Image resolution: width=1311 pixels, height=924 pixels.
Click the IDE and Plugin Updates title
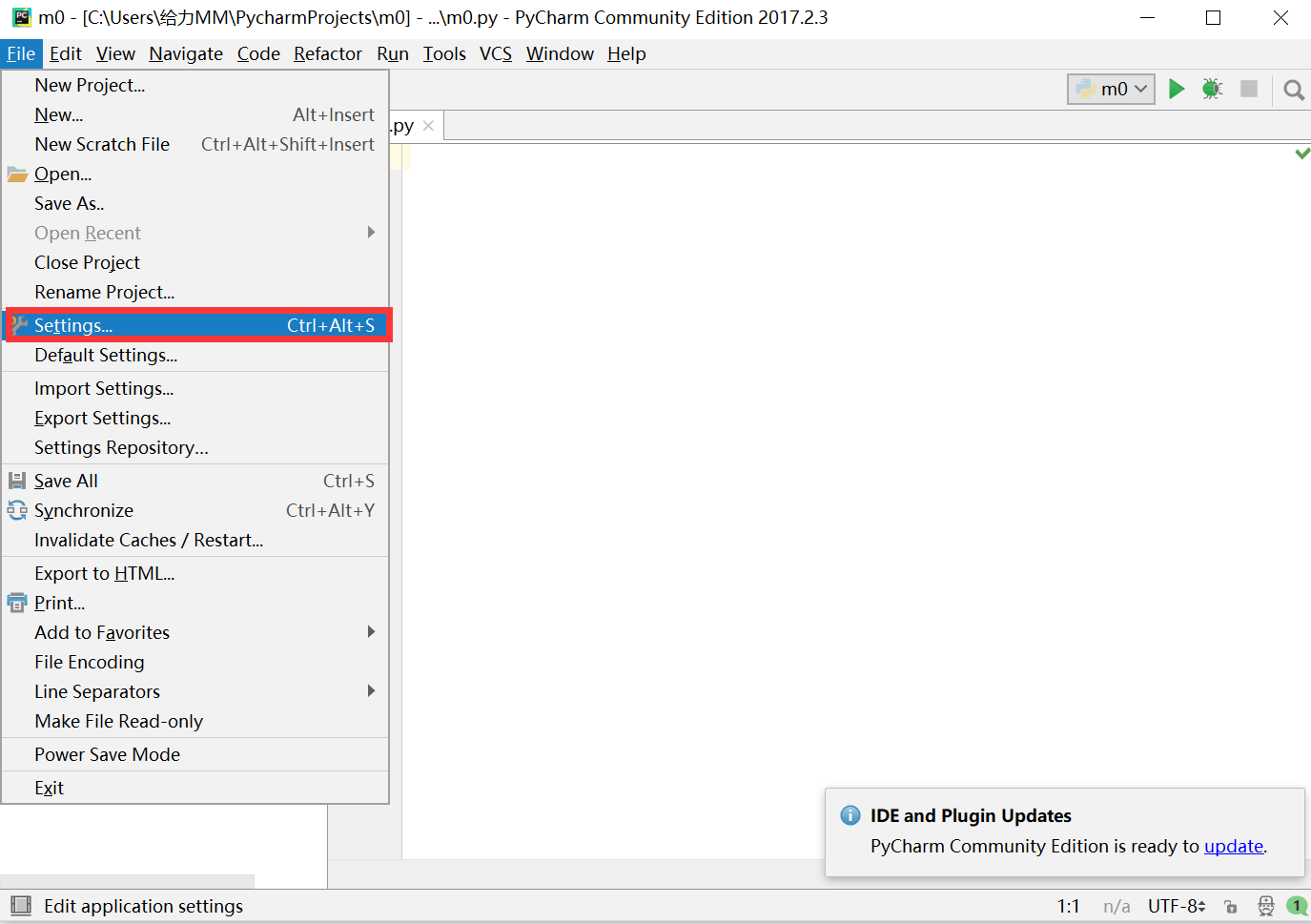tap(971, 815)
